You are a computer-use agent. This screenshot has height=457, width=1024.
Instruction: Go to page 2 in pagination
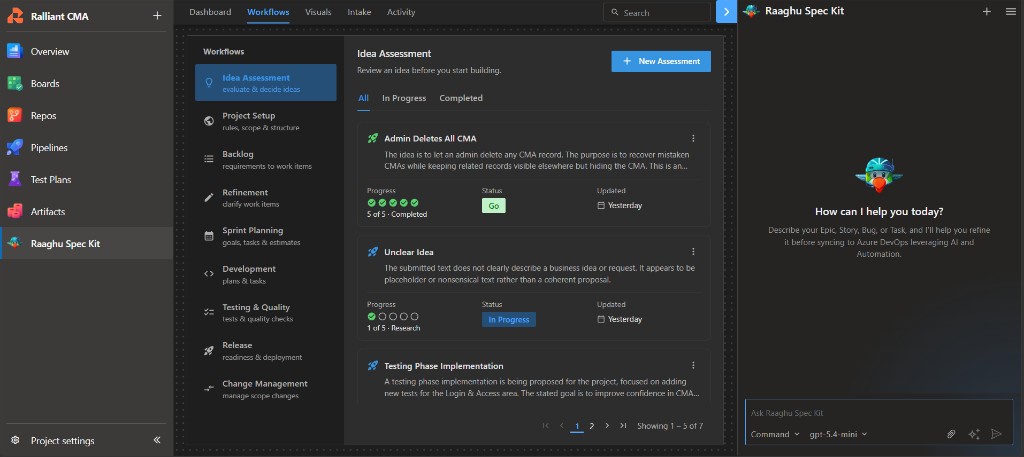pos(592,426)
